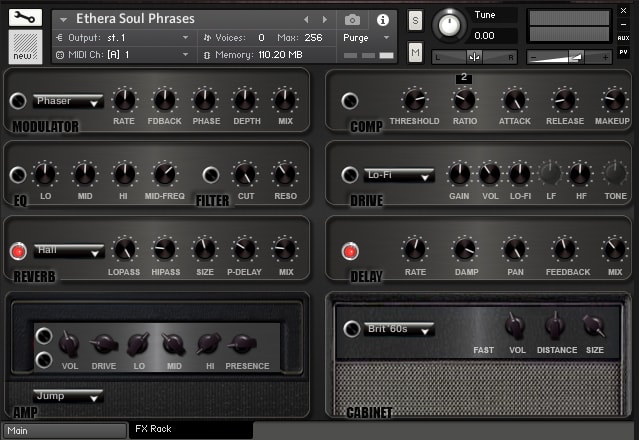Enable the Comp power button
Screen dimensions: 639x440
[x=350, y=101]
